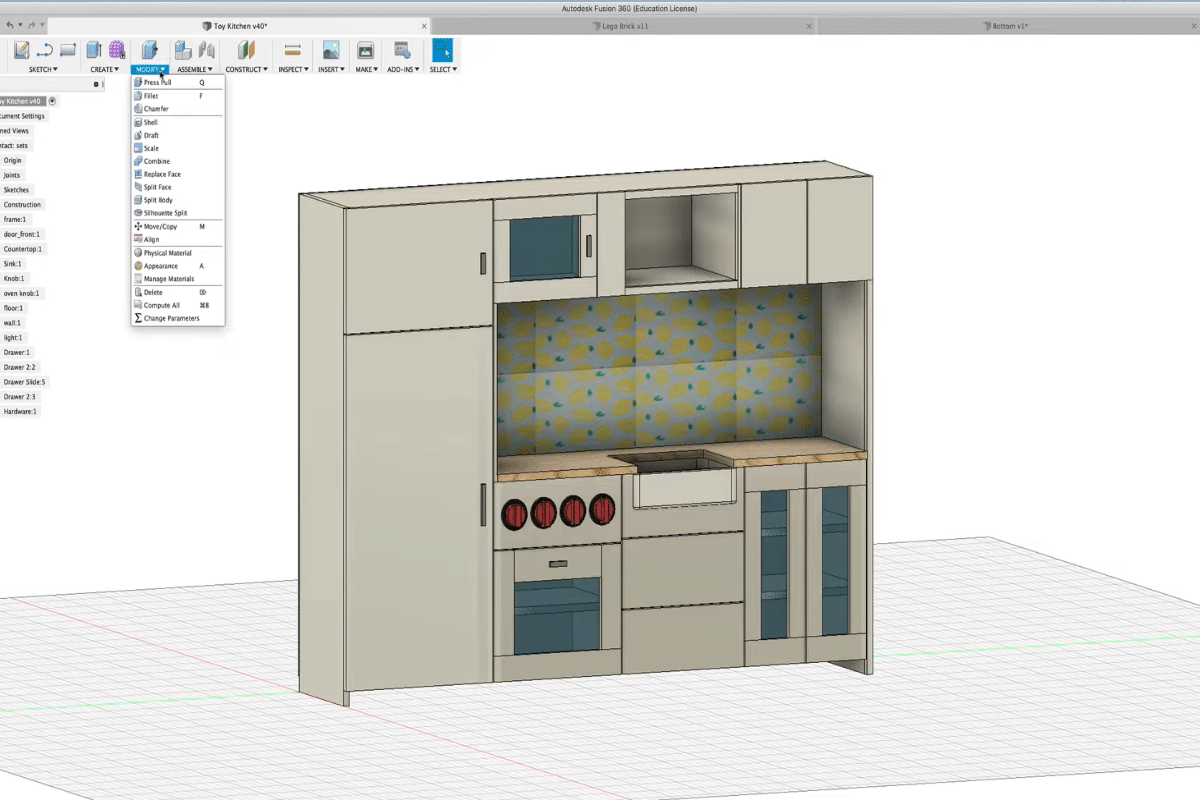Viewport: 1200px width, 800px height.
Task: Click the Joint icon in Assemble group
Action: pyautogui.click(x=207, y=50)
